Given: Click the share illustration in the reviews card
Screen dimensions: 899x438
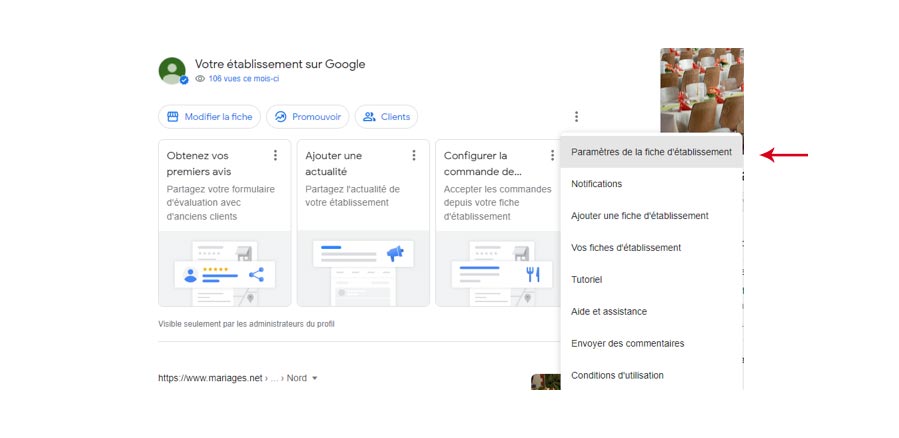Looking at the screenshot, I should coord(256,275).
